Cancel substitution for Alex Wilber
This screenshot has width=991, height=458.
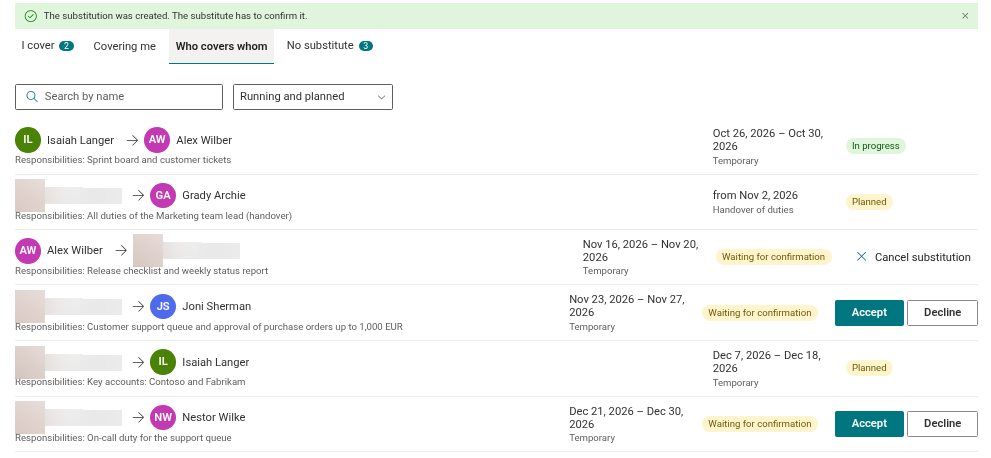pyautogui.click(x=913, y=257)
